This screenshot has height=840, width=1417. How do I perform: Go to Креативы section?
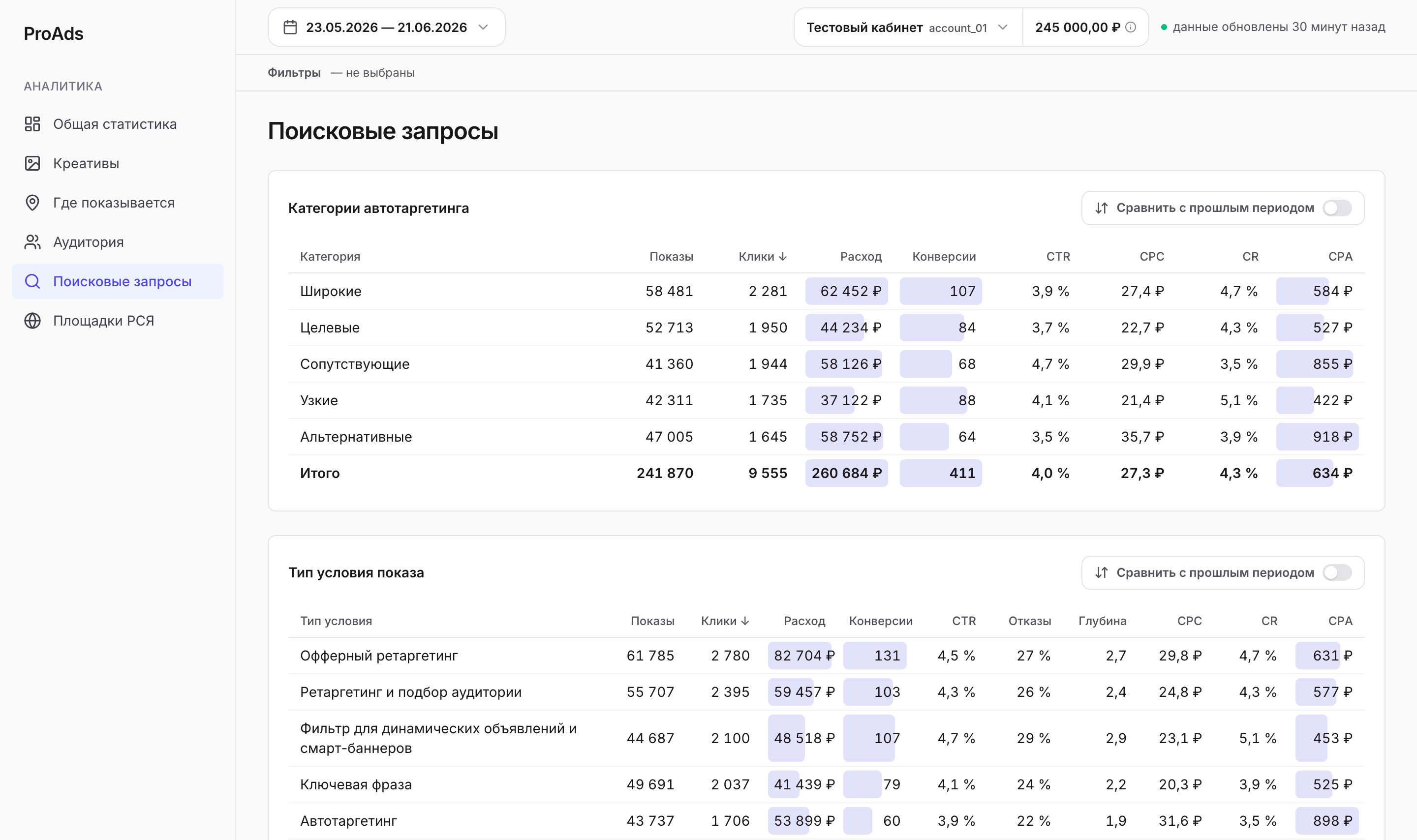(118, 164)
